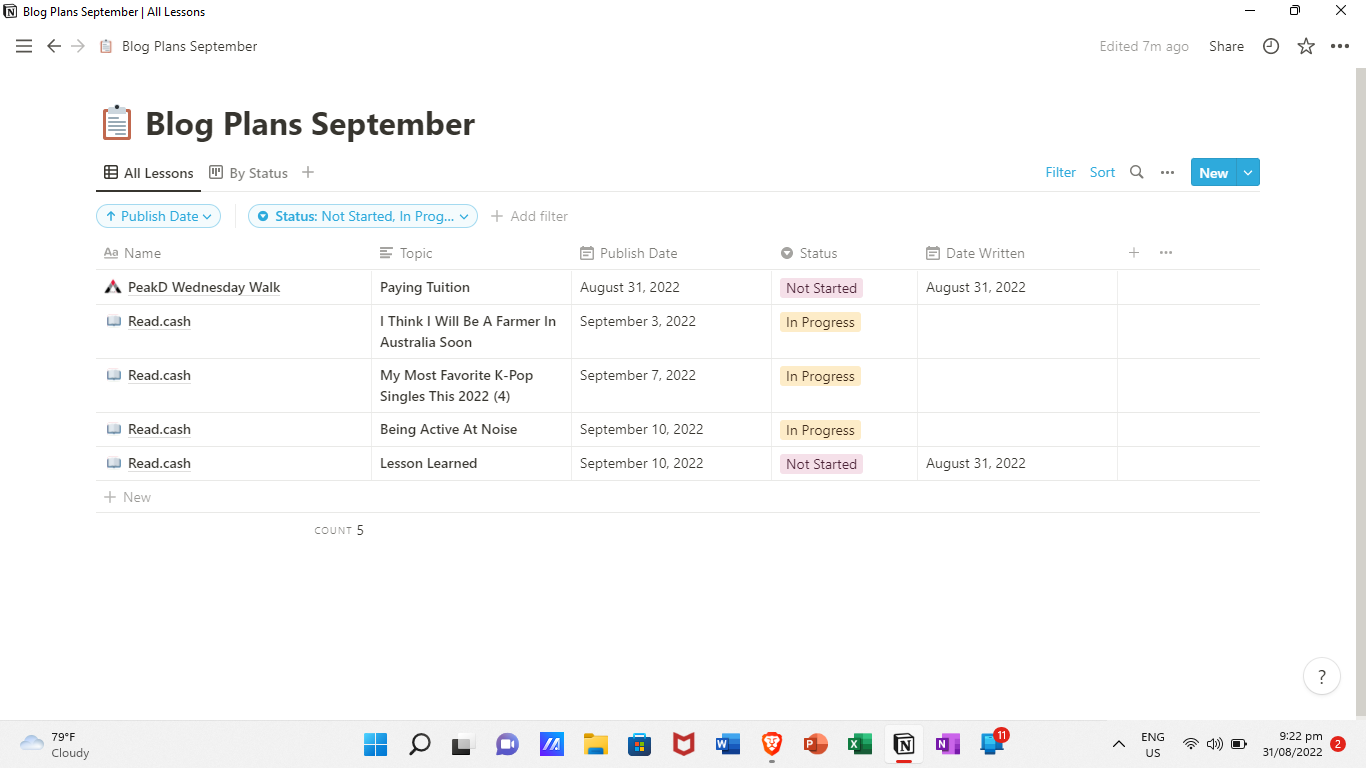Open the Help question mark button
Screen dimensions: 1366x768
[1322, 676]
